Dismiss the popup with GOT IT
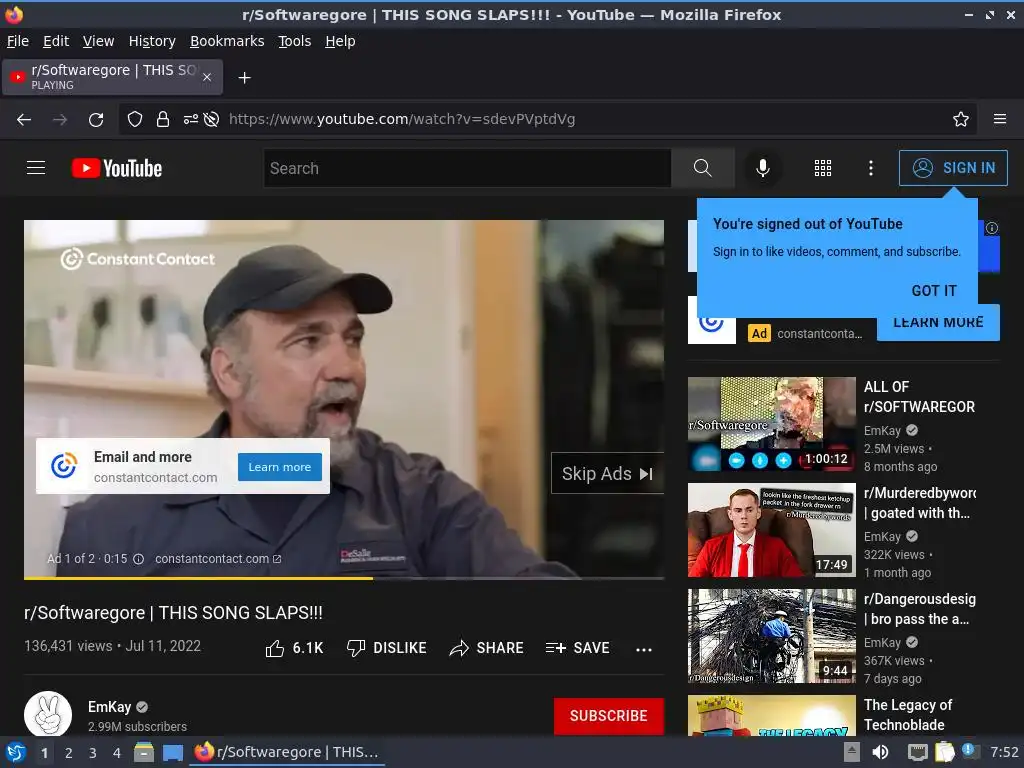Screen dimensions: 1024x768 934,291
